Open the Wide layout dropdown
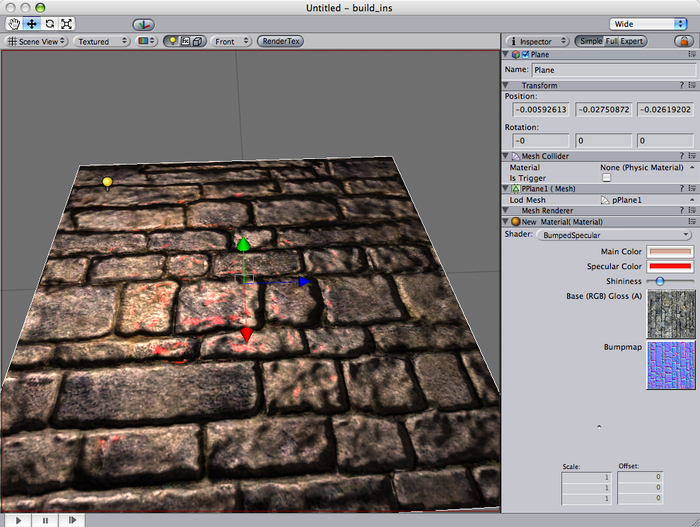700x527 pixels. 647,23
